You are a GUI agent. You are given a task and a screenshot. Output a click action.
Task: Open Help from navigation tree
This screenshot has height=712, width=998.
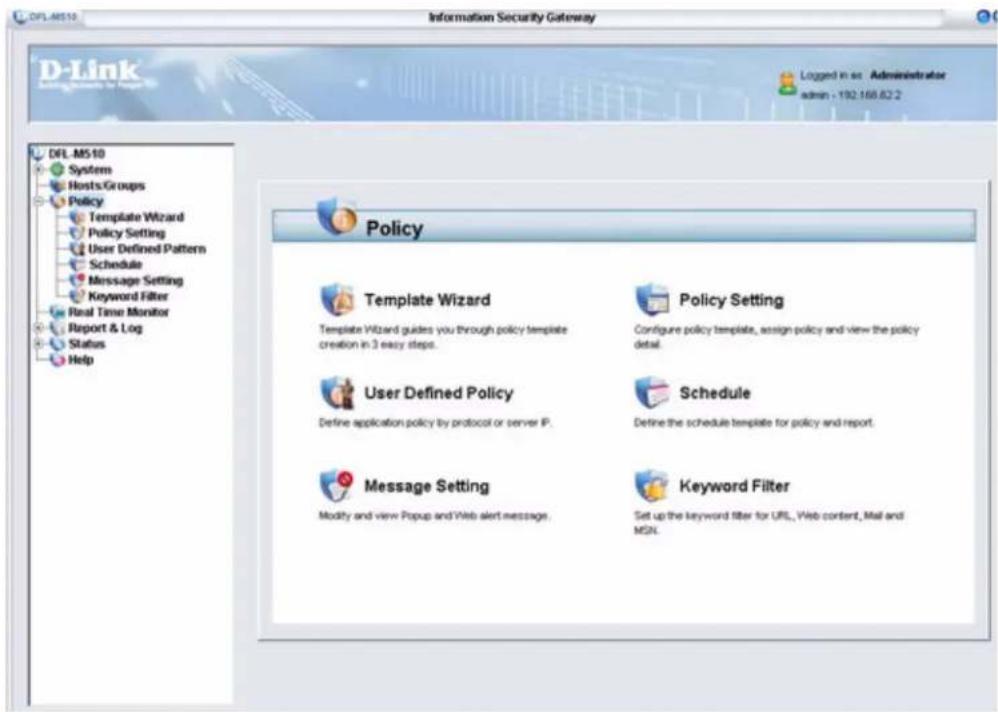pyautogui.click(x=81, y=360)
